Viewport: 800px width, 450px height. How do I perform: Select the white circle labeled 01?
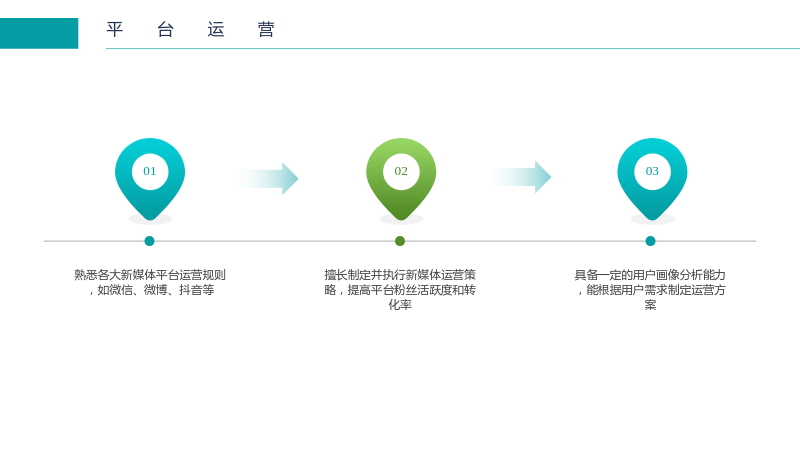pos(150,171)
